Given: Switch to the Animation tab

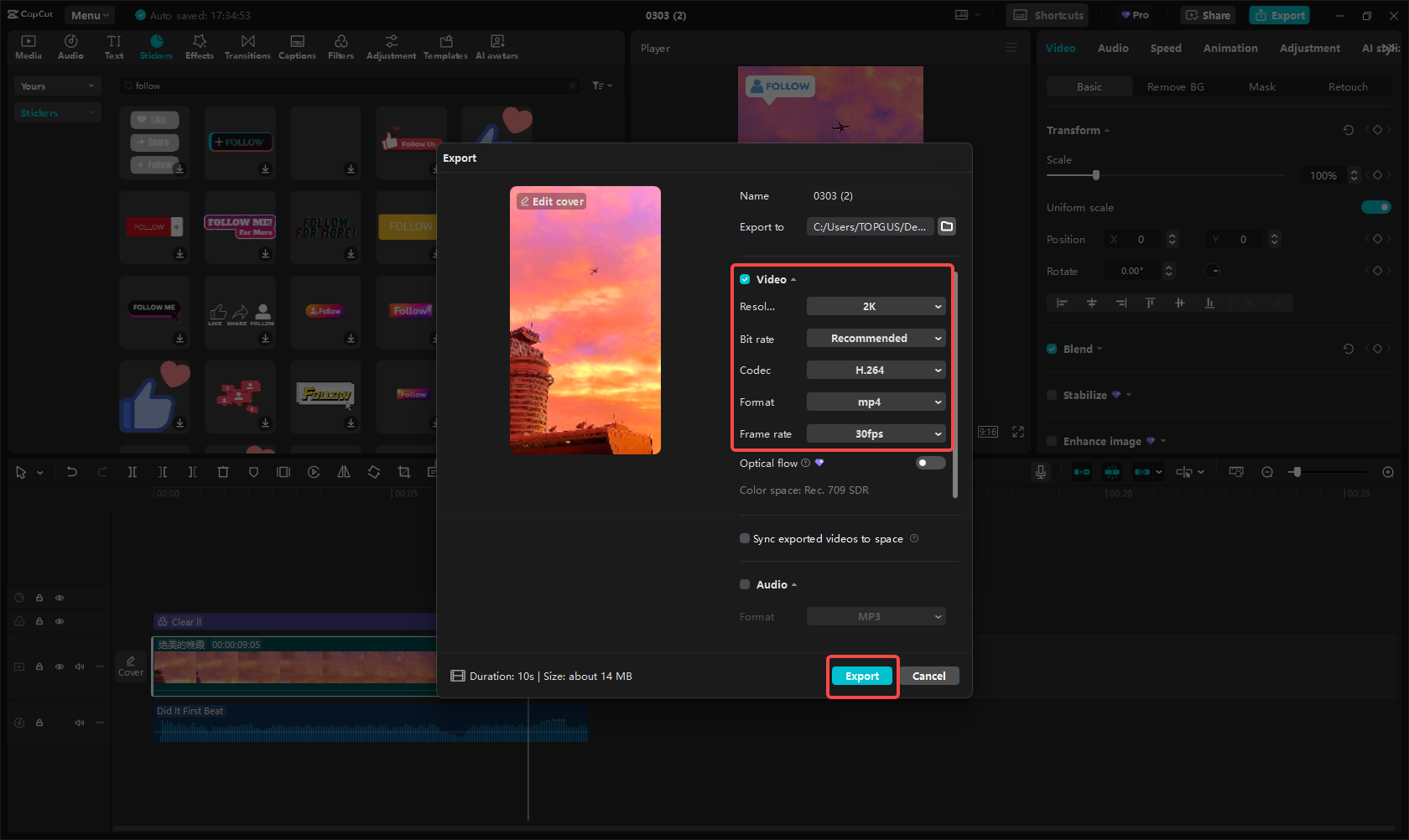Looking at the screenshot, I should pyautogui.click(x=1230, y=49).
